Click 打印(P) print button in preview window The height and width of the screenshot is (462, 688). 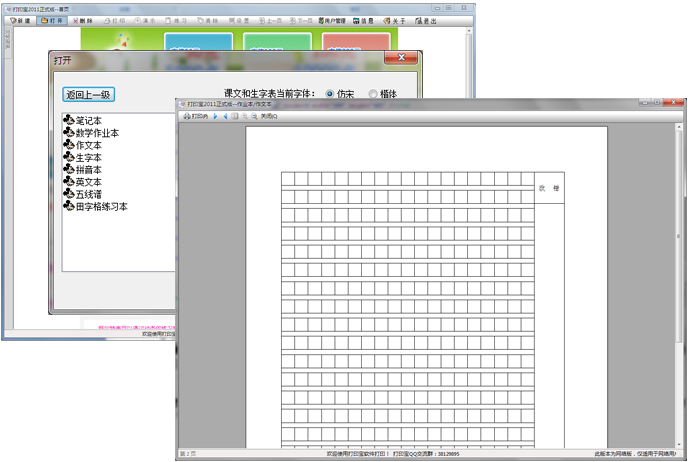click(195, 116)
